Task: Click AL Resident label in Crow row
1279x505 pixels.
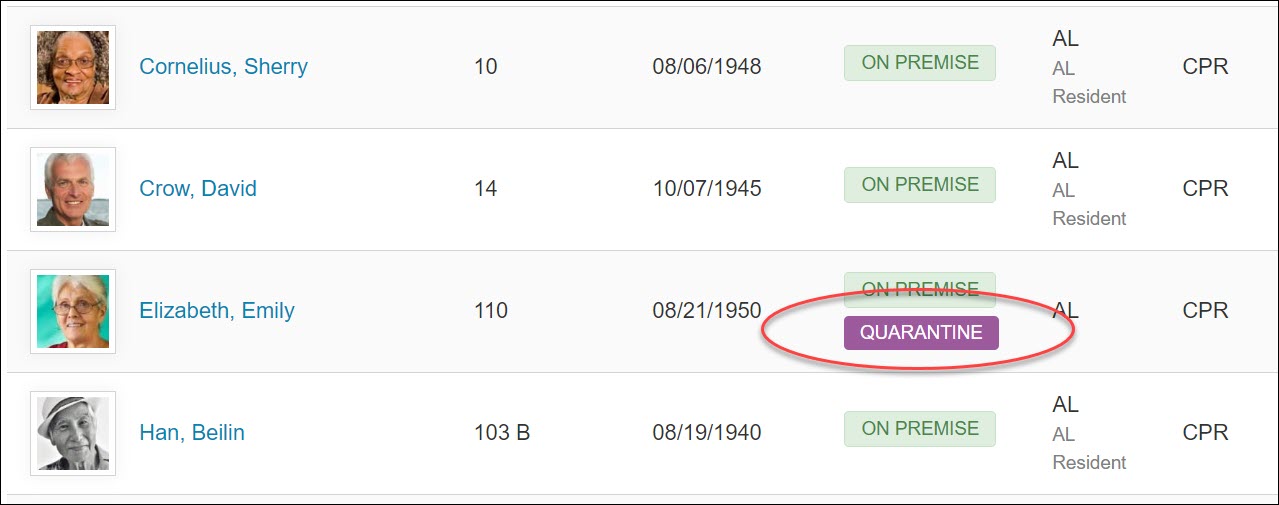Action: click(x=1089, y=204)
